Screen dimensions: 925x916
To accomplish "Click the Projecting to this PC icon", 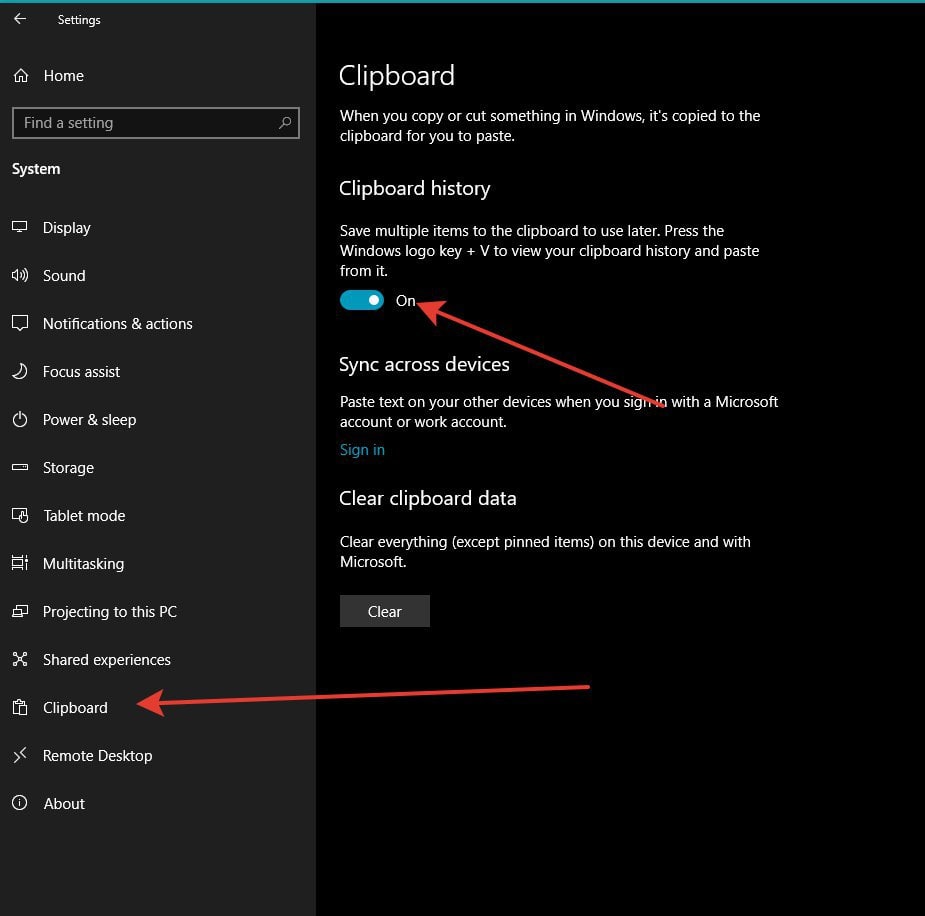I will (19, 611).
